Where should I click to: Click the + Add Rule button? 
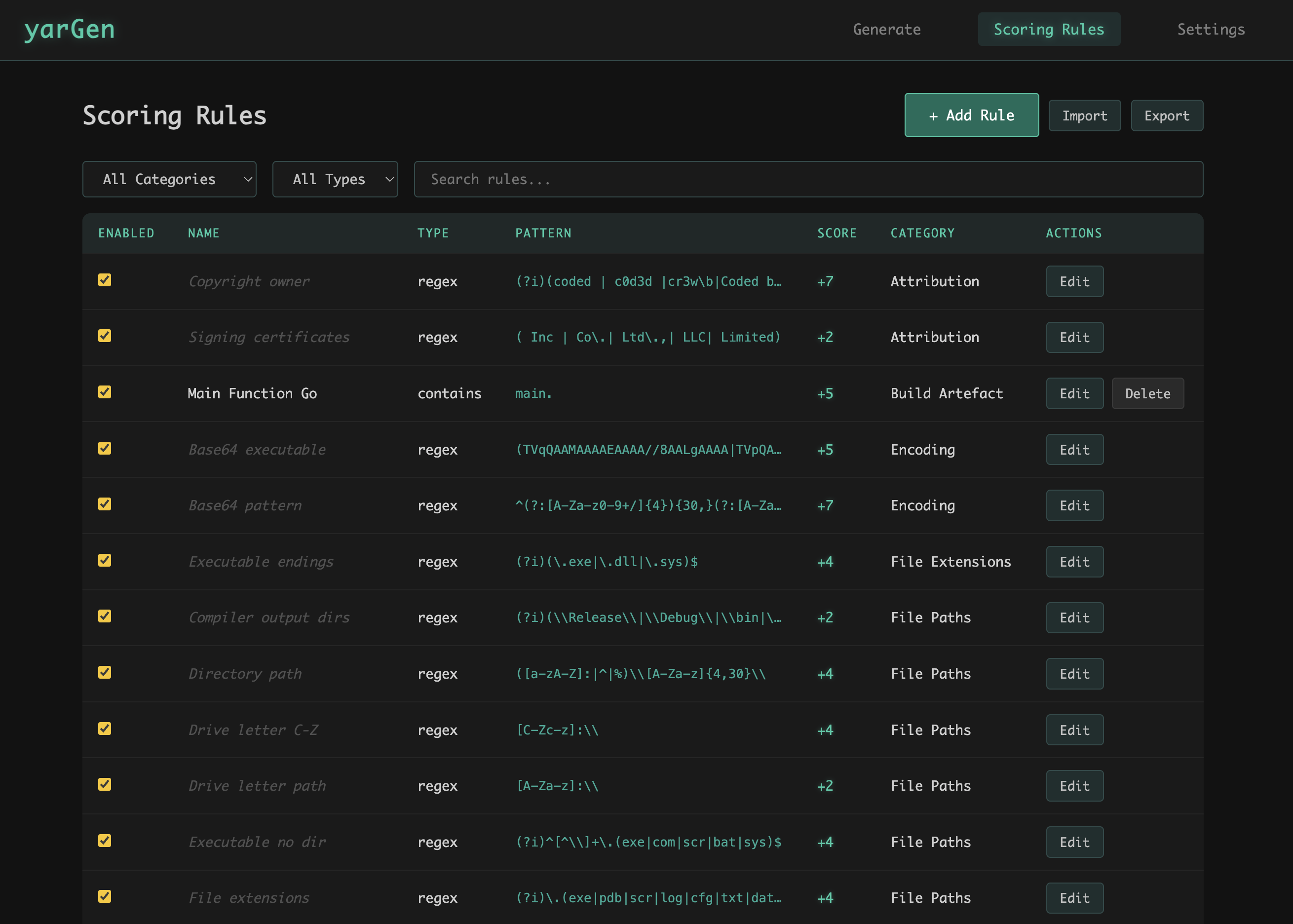coord(971,115)
